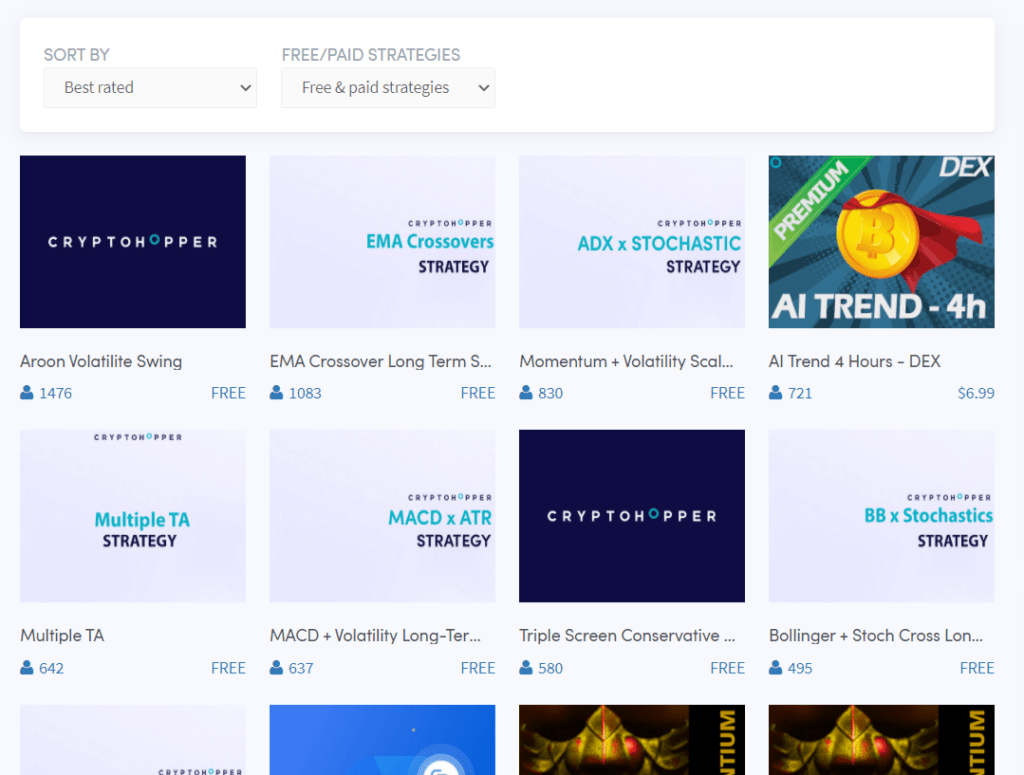
Task: Click the 'Bollinger + Stoch Cross Lon...' title
Action: click(x=876, y=635)
